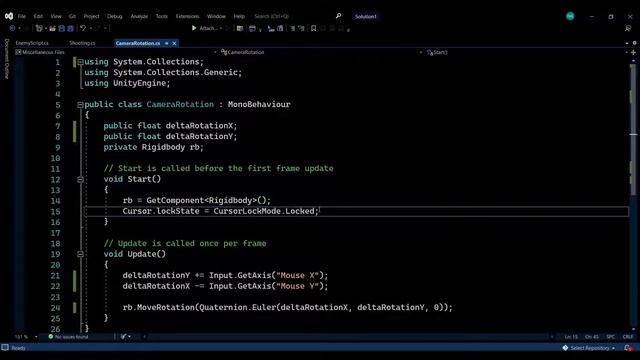
Task: Open the File menu
Action: [22, 16]
